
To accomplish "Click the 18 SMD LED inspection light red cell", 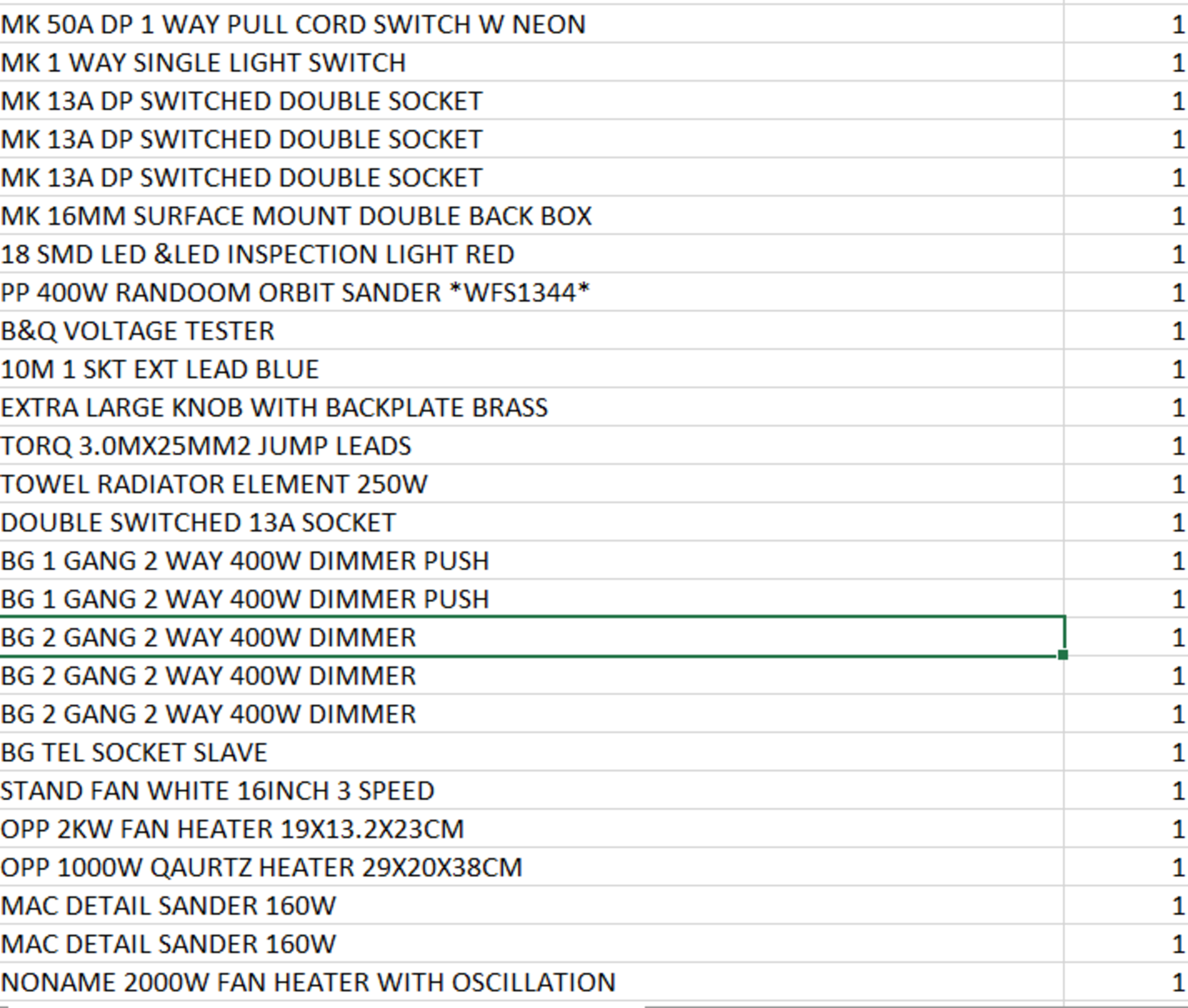I will coord(532,254).
